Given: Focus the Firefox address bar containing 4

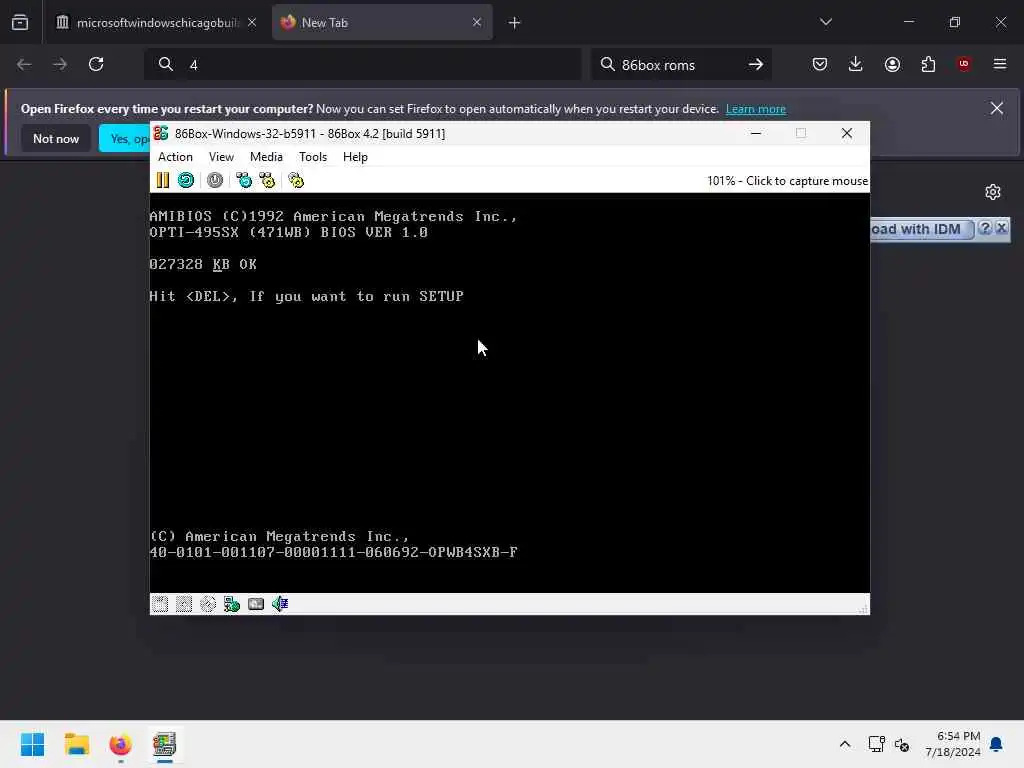Looking at the screenshot, I should tap(362, 64).
